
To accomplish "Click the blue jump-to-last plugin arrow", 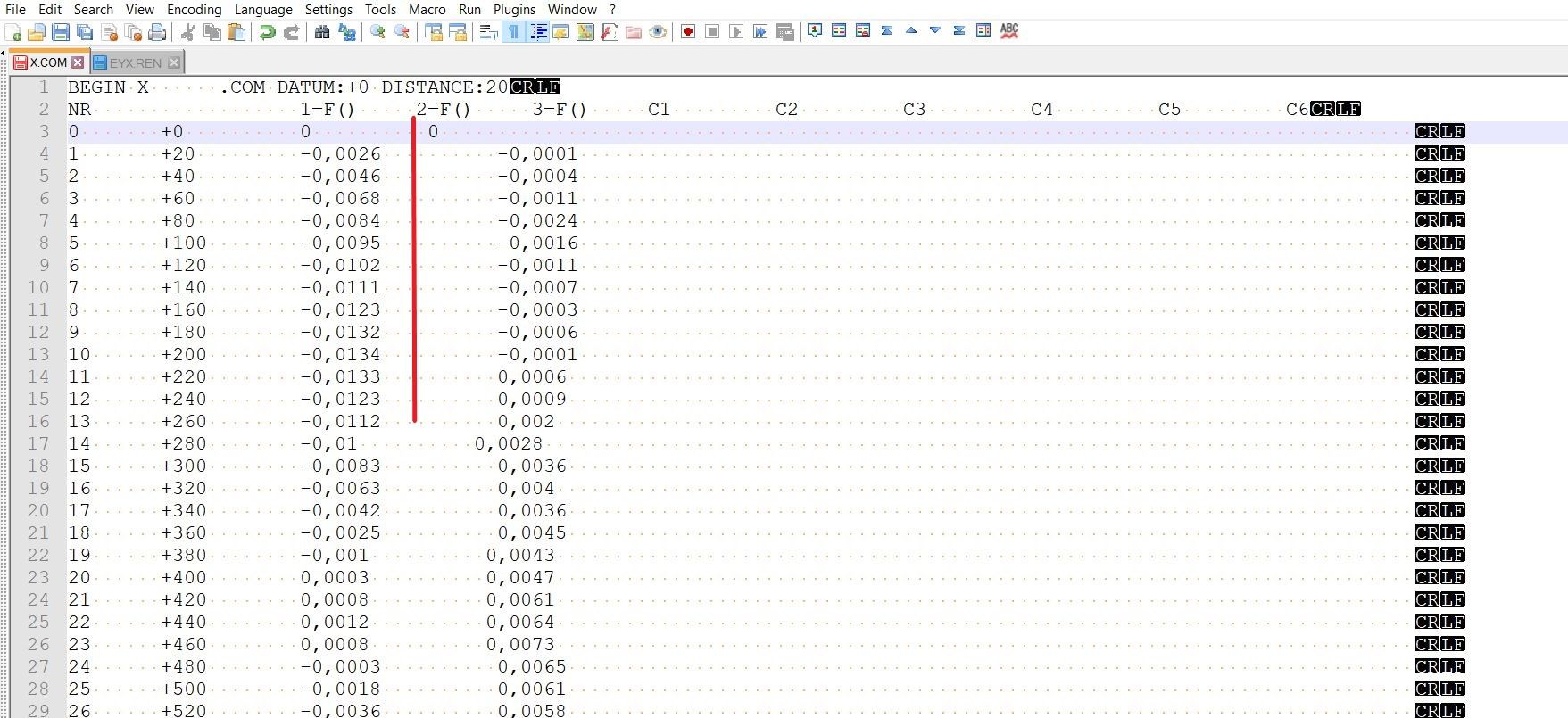I will (x=959, y=30).
